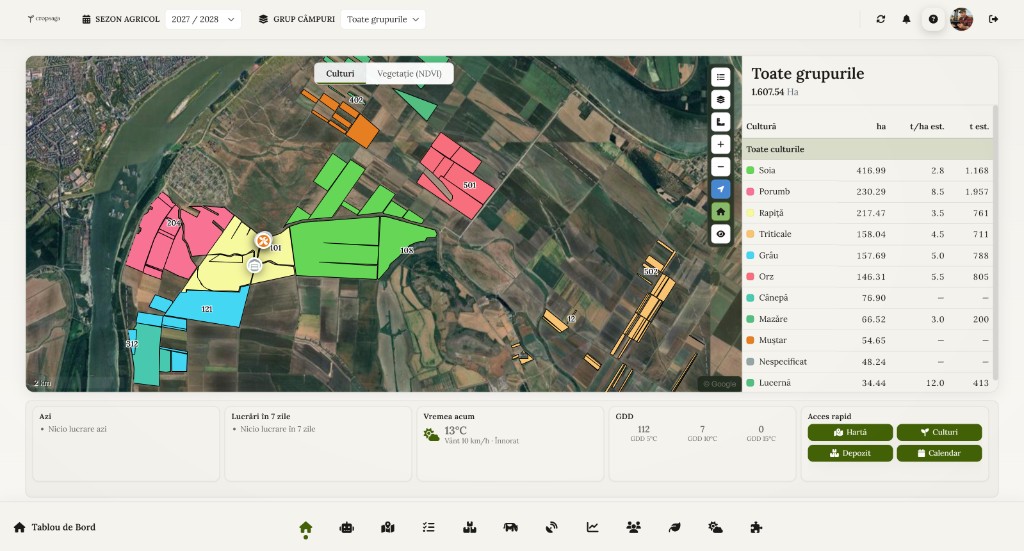Click the blue locate-me arrow map button
Screen dimensions: 1024x551
[x=720, y=189]
